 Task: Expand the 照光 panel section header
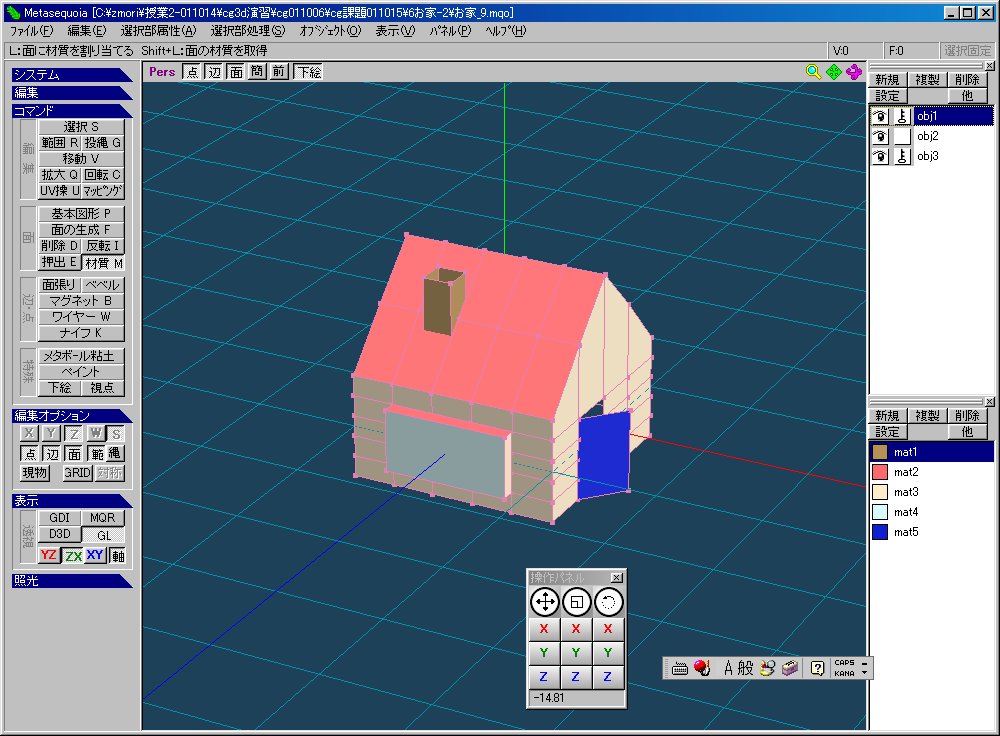click(72, 580)
